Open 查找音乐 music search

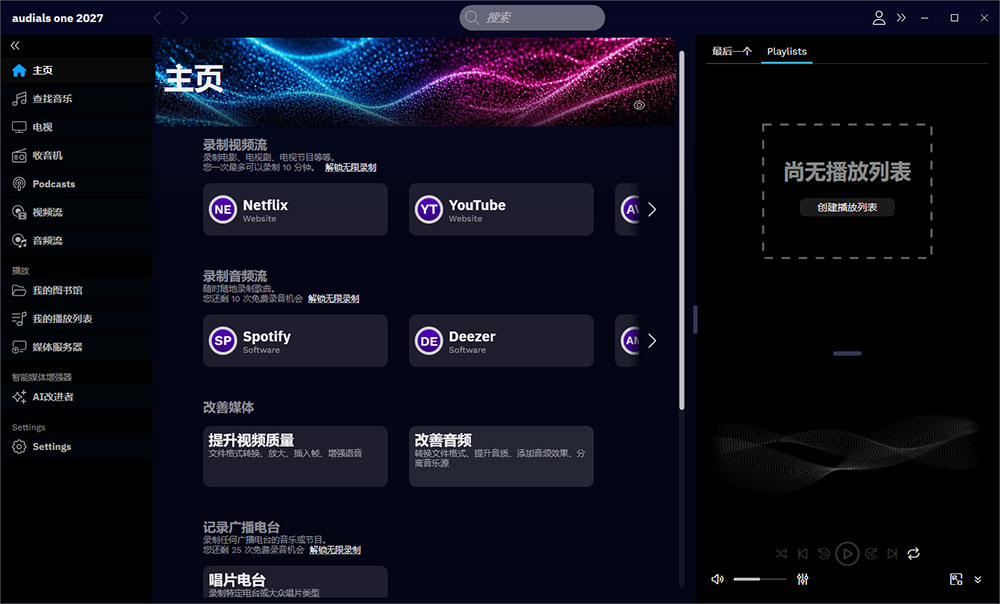(x=76, y=98)
